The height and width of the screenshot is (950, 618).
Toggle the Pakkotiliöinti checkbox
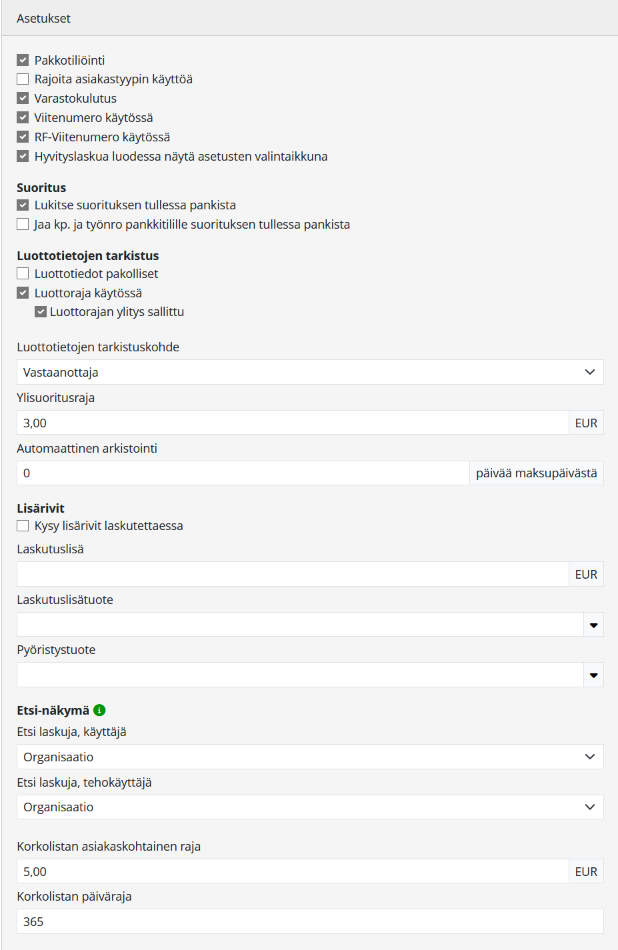pyautogui.click(x=23, y=61)
